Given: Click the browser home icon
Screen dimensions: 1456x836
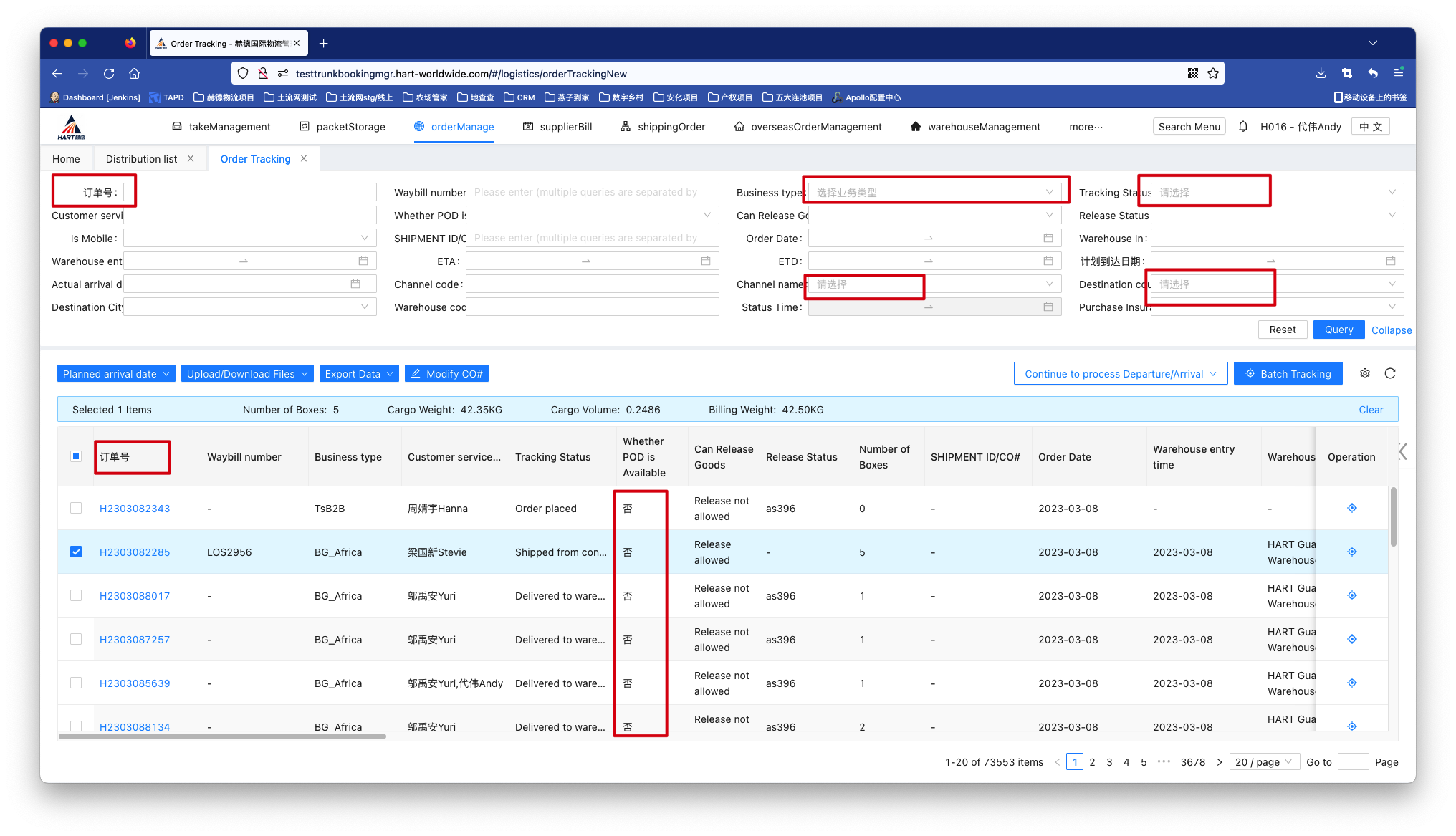Looking at the screenshot, I should pyautogui.click(x=134, y=73).
